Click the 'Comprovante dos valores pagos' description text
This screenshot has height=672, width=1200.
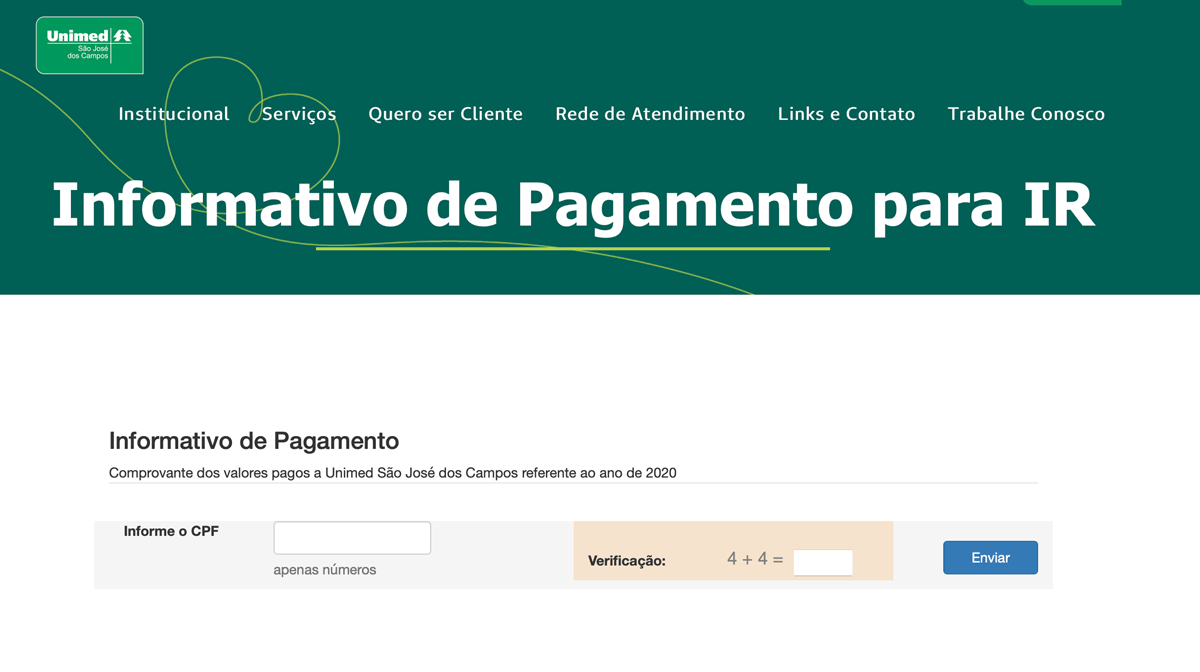click(x=393, y=473)
